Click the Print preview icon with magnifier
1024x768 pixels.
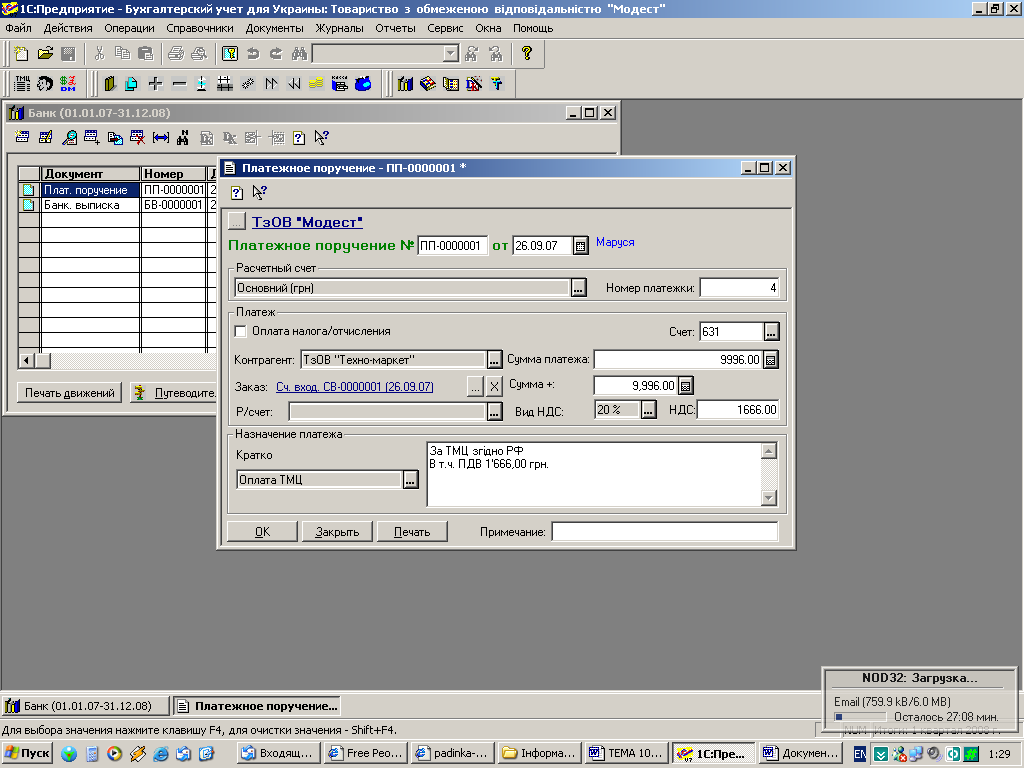[199, 54]
